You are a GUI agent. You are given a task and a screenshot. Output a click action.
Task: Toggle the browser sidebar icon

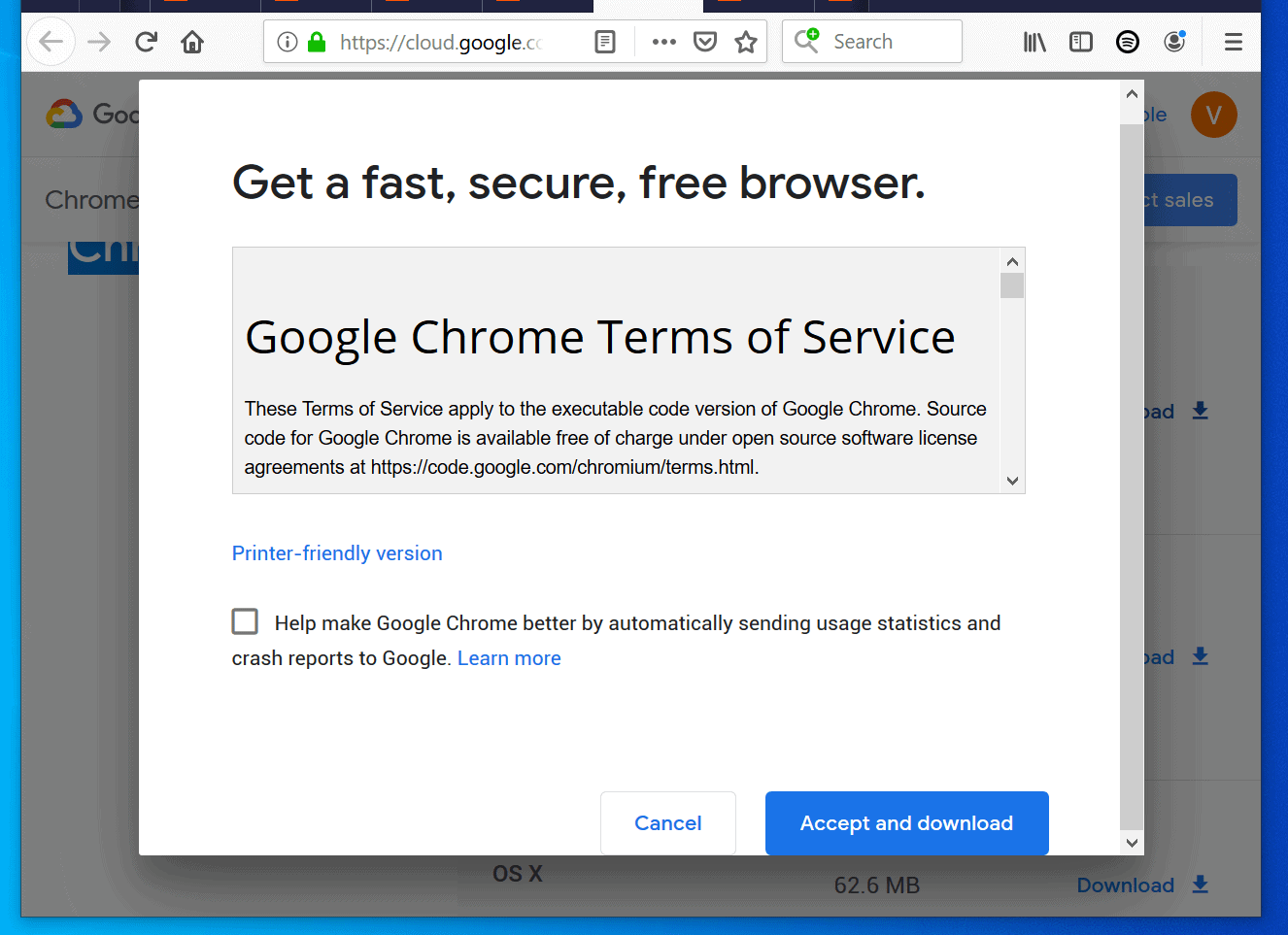click(x=1080, y=41)
